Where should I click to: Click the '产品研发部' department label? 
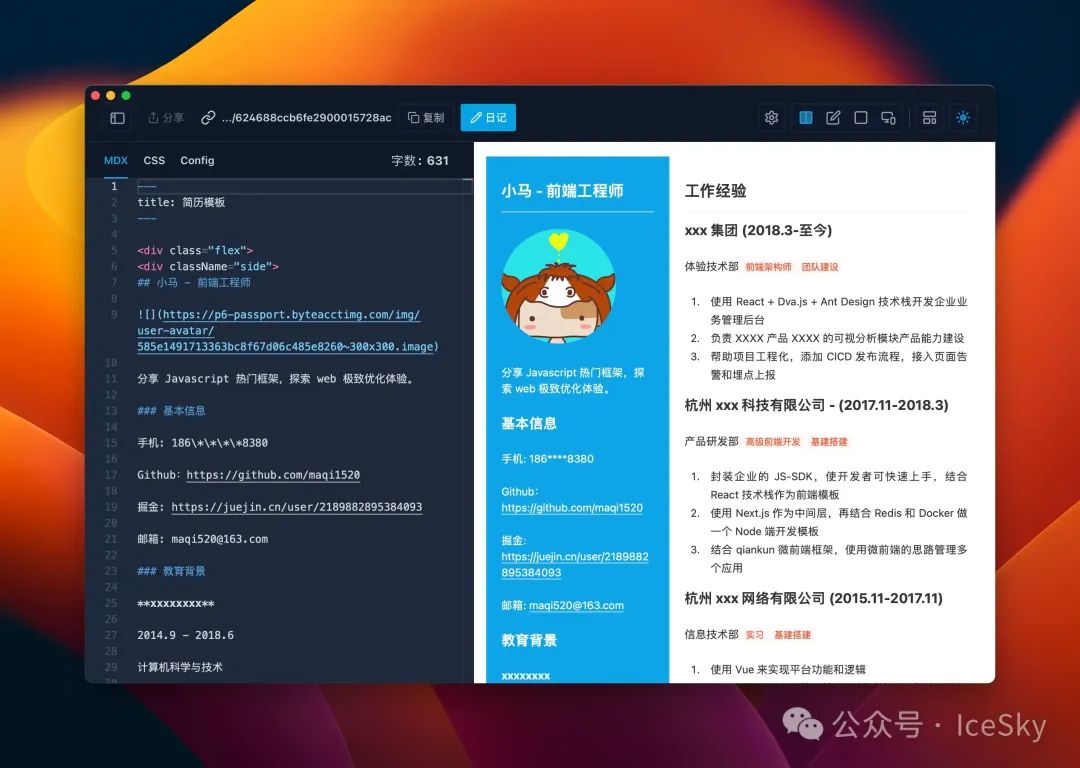(712, 442)
